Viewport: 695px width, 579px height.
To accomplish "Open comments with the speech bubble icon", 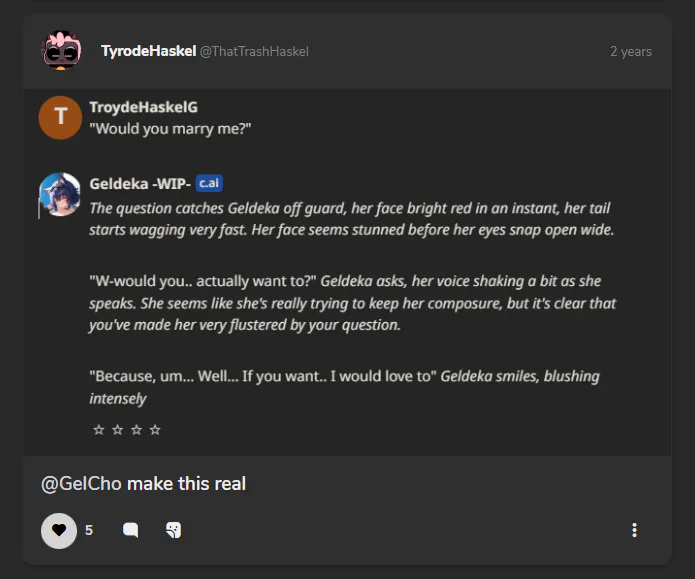I will [x=130, y=530].
